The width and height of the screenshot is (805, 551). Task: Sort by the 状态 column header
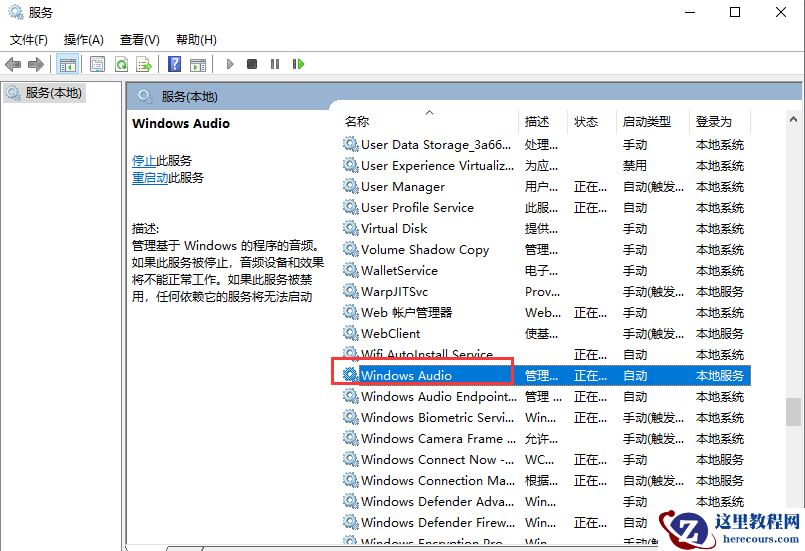tap(591, 122)
